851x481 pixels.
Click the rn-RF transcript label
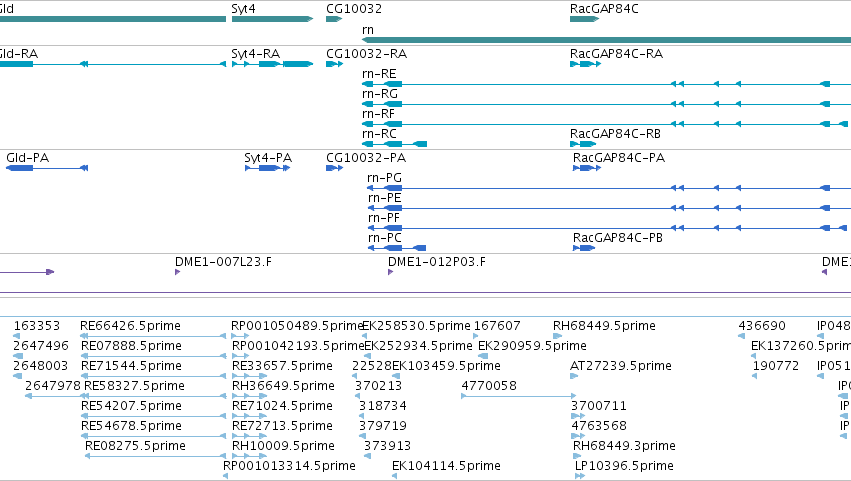379,114
